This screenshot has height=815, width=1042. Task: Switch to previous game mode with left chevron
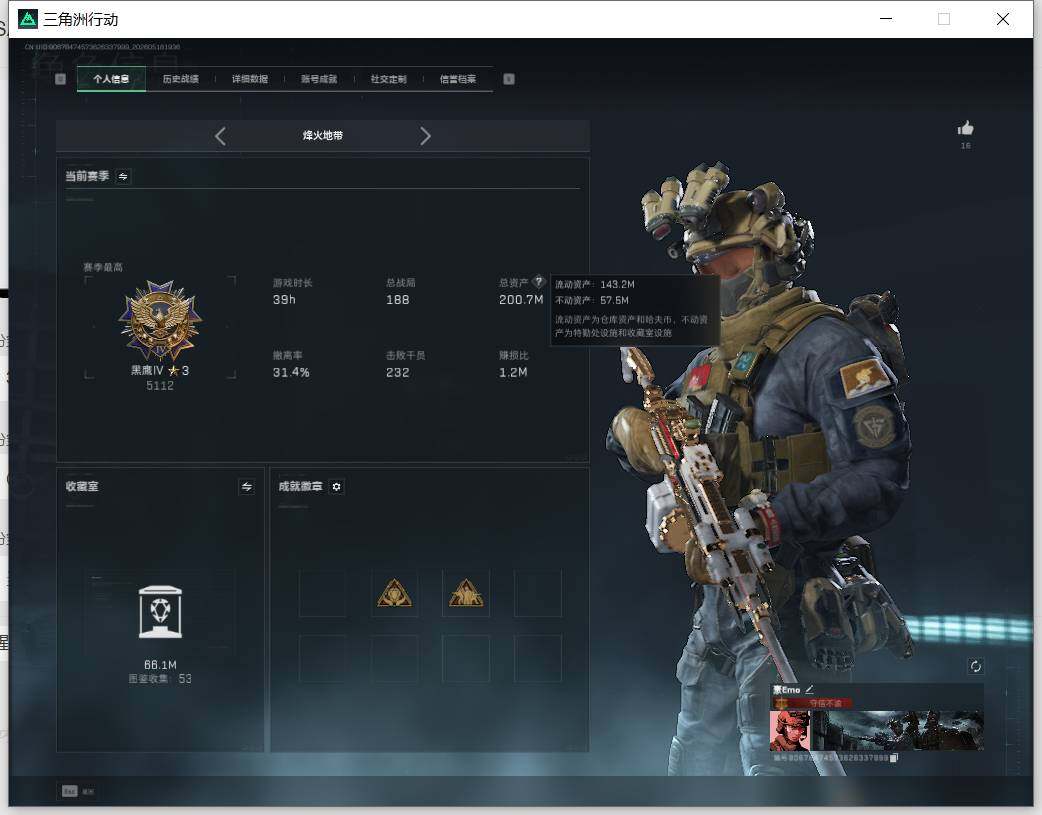pos(220,136)
